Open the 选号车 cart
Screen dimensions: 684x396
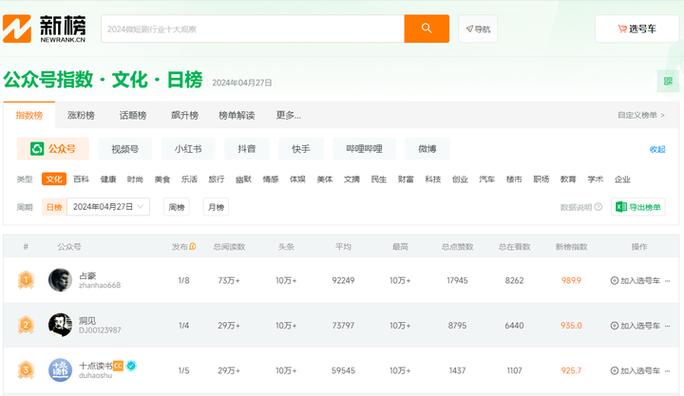coord(637,29)
